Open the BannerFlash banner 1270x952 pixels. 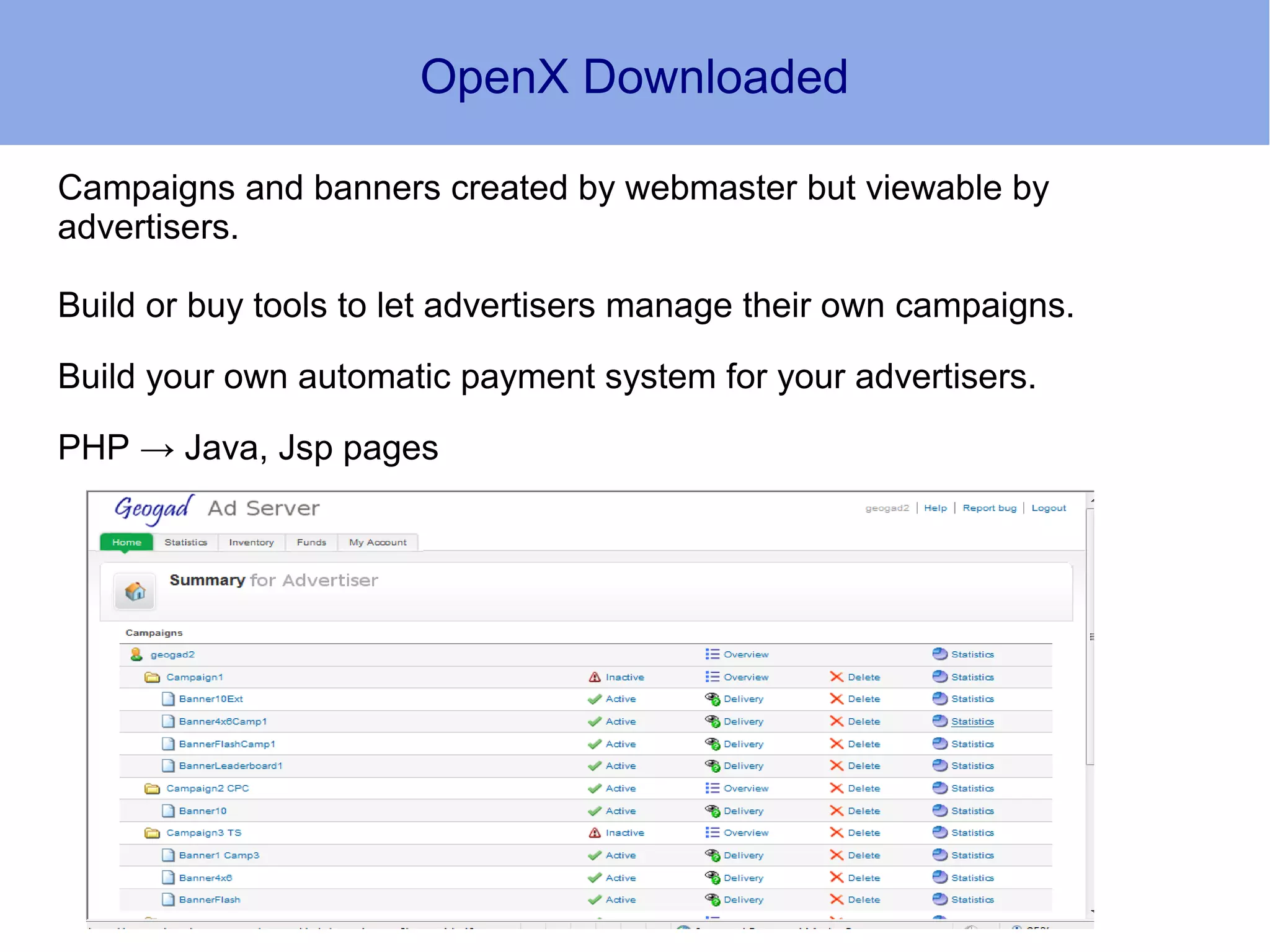click(x=210, y=900)
